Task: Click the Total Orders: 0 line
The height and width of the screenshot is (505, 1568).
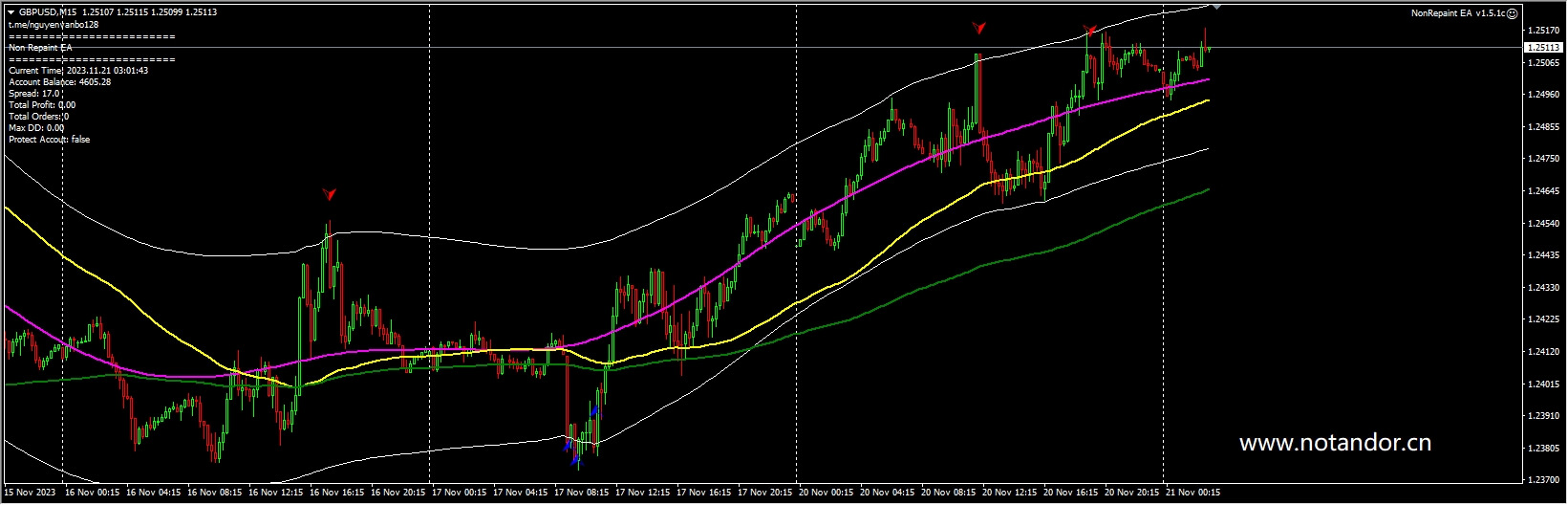Action: tap(38, 117)
